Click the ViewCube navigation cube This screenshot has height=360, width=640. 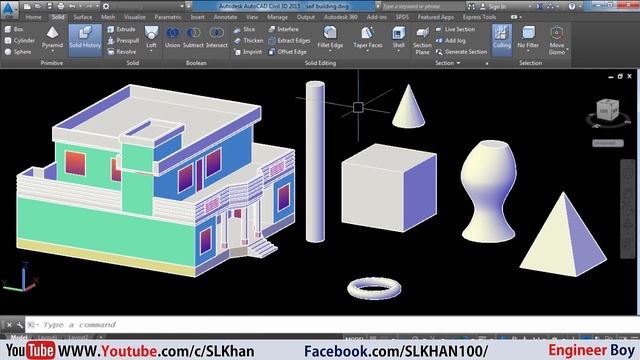tap(607, 109)
